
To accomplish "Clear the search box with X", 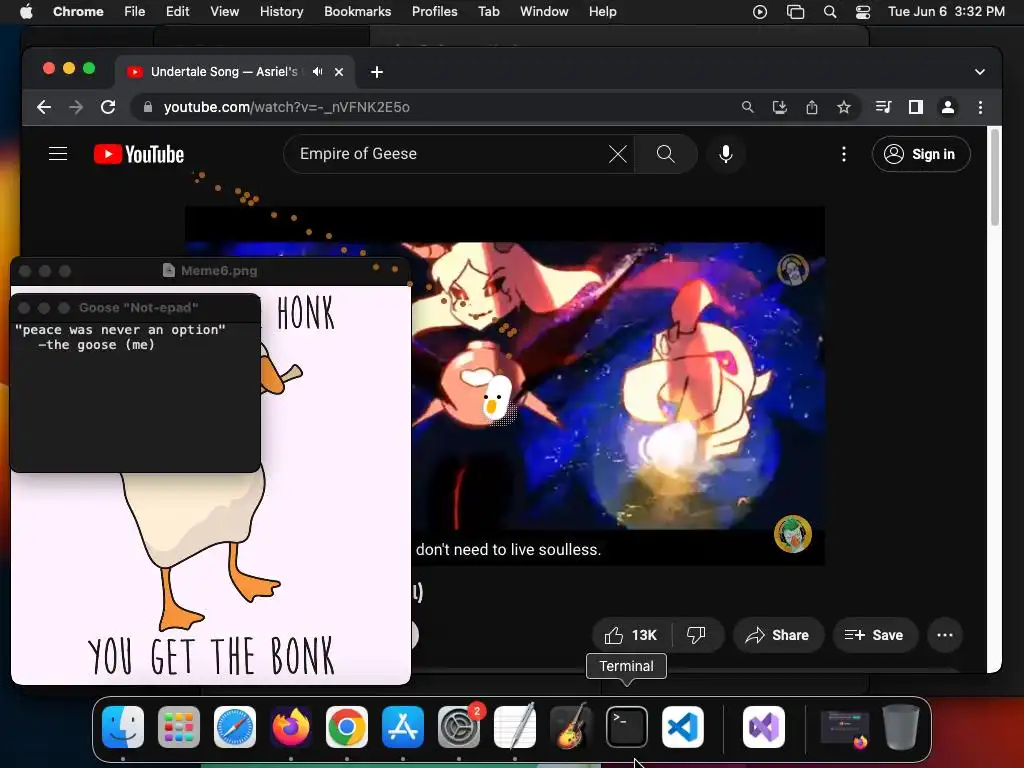I will tap(618, 154).
